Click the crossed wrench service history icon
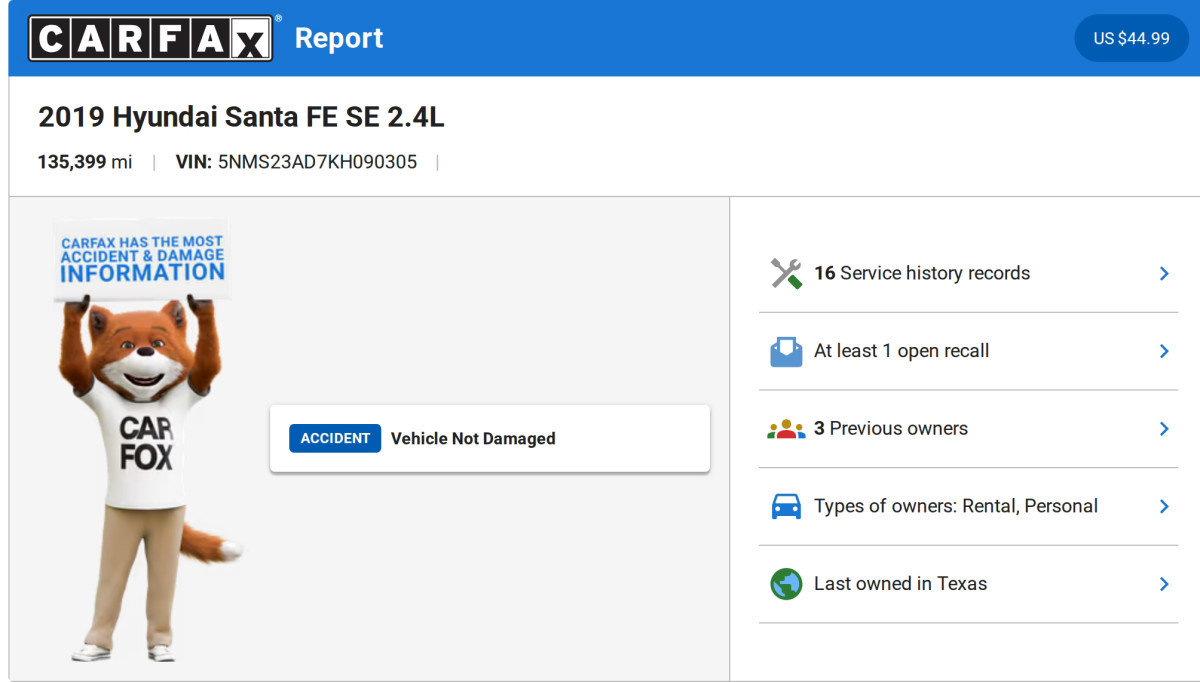This screenshot has width=1200, height=682. (x=787, y=272)
